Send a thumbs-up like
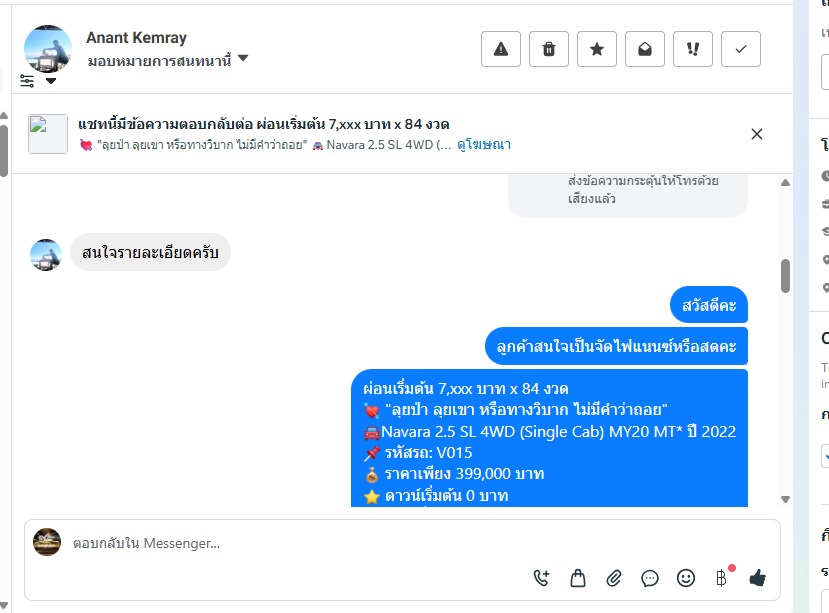Image resolution: width=829 pixels, height=613 pixels. 758,578
